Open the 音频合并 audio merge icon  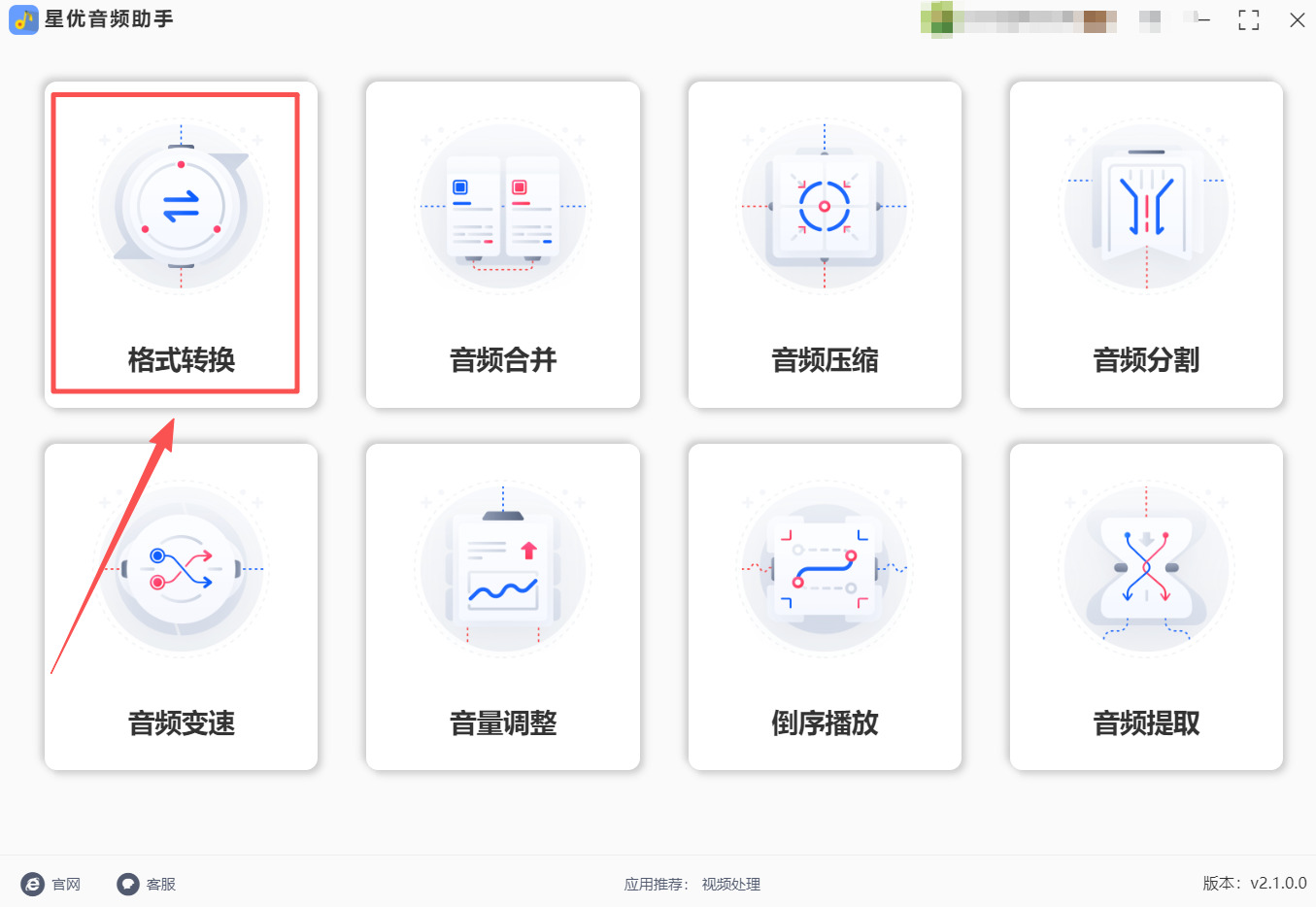[503, 206]
